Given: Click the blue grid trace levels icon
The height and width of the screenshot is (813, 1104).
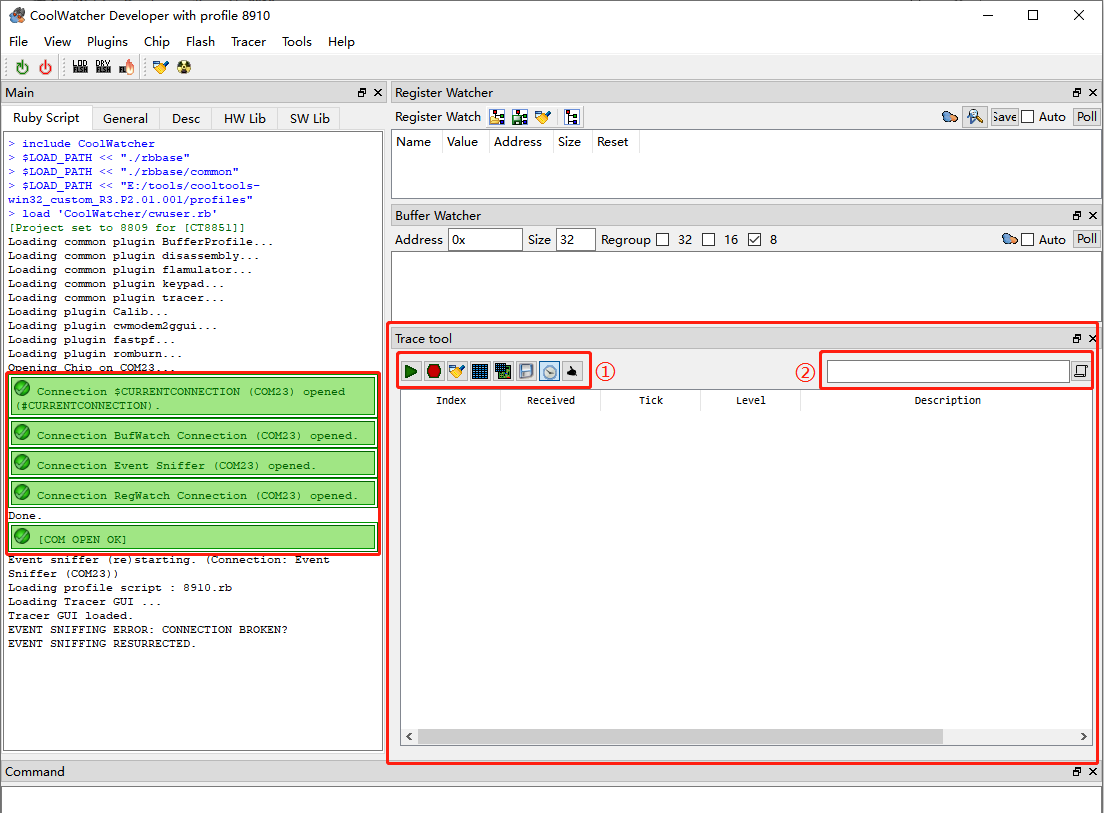Looking at the screenshot, I should [x=480, y=371].
